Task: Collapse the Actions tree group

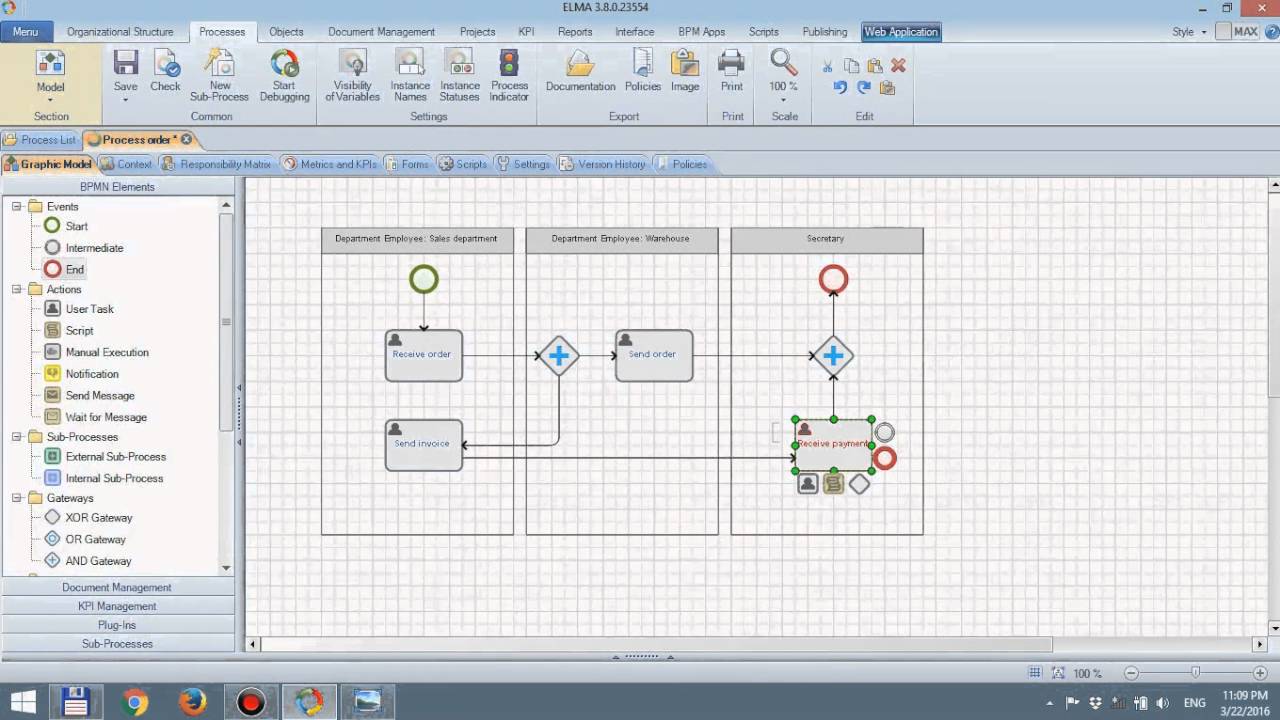Action: click(16, 289)
